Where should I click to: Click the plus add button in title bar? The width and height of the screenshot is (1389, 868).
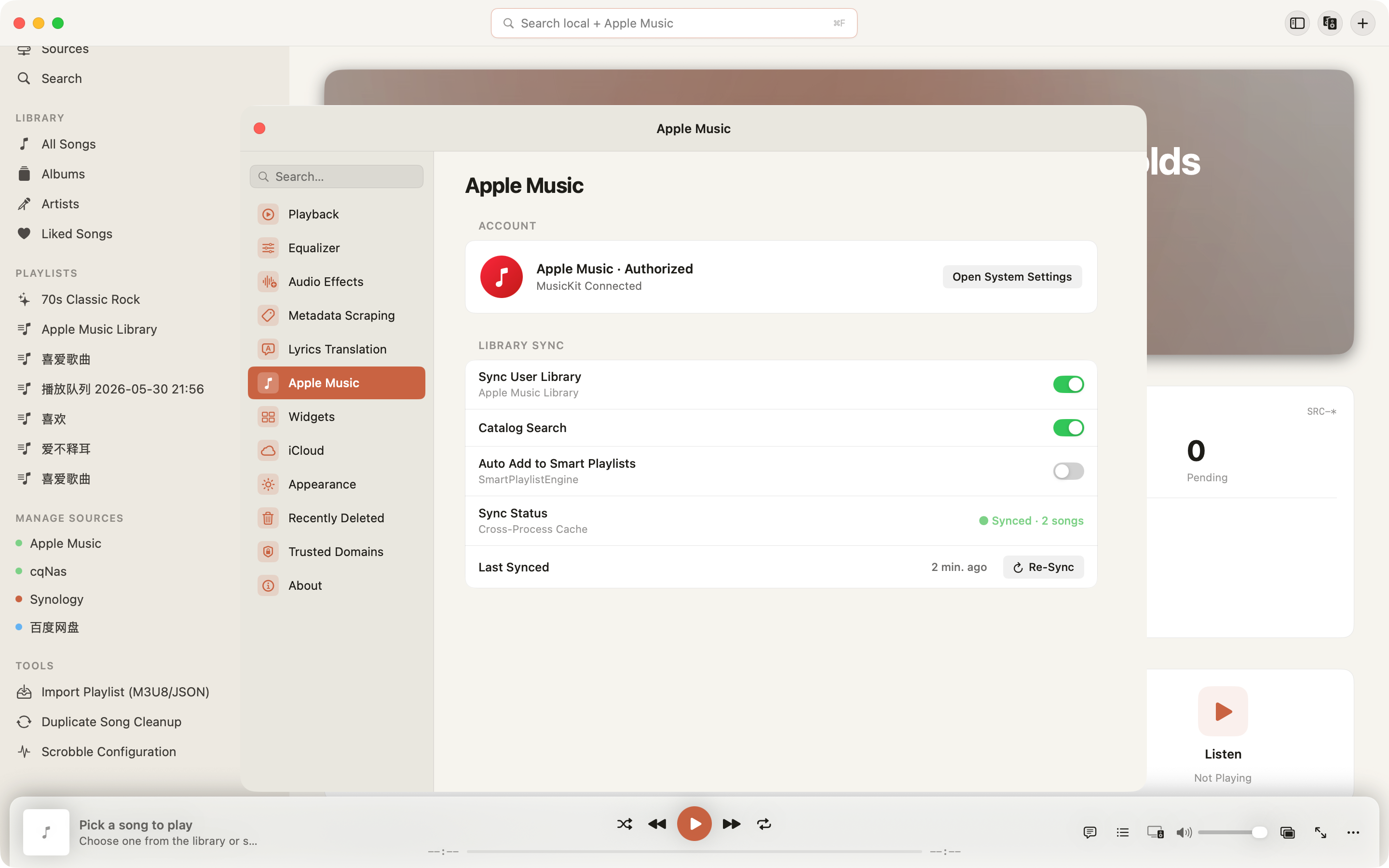(1362, 23)
